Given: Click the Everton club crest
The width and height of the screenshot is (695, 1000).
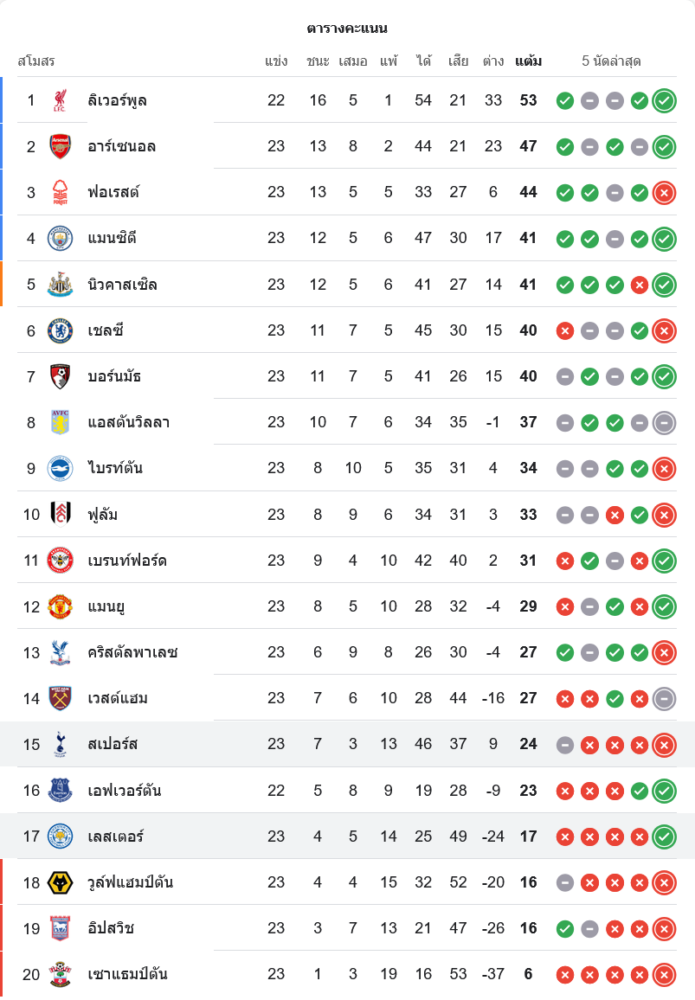Looking at the screenshot, I should [x=60, y=790].
